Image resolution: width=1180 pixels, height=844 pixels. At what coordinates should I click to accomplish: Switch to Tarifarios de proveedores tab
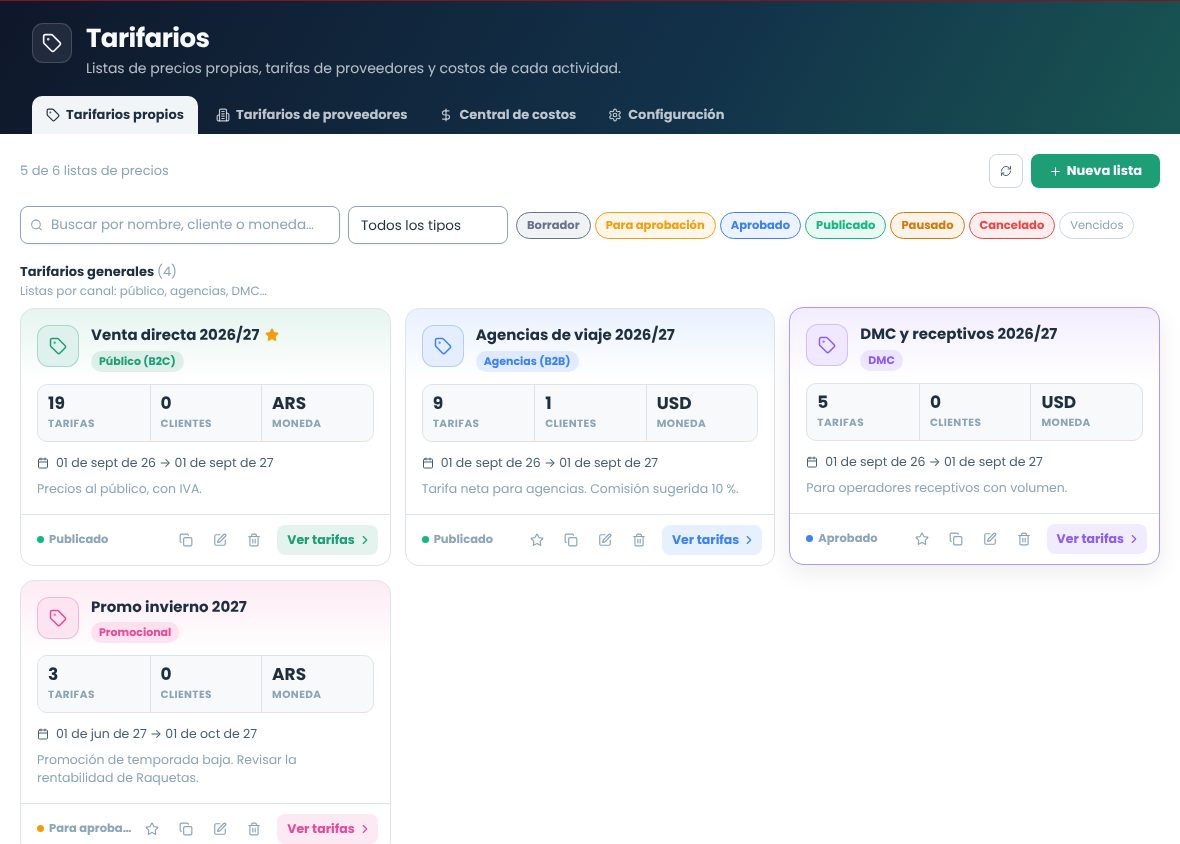tap(312, 114)
